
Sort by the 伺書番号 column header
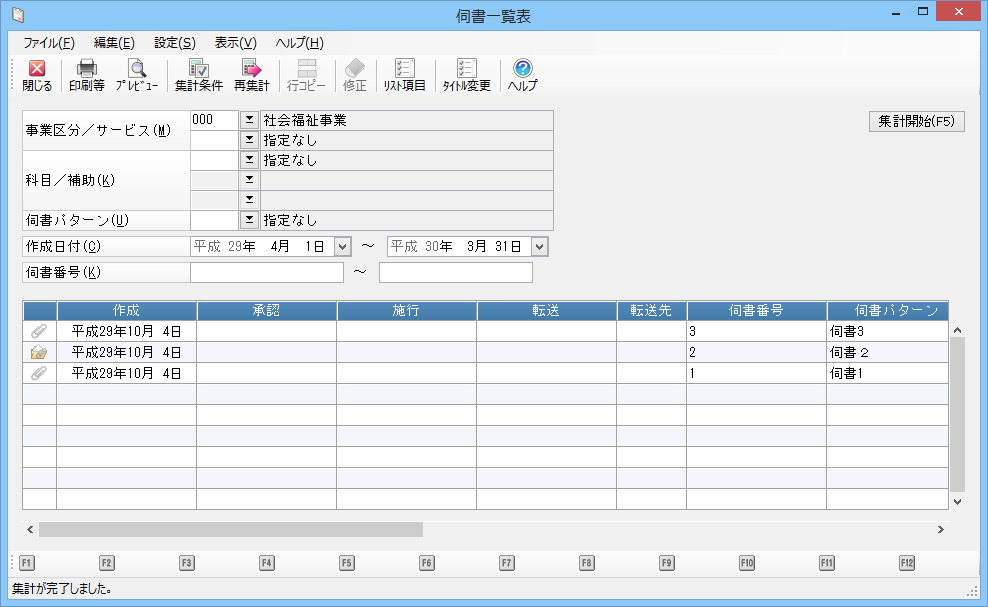tap(756, 310)
